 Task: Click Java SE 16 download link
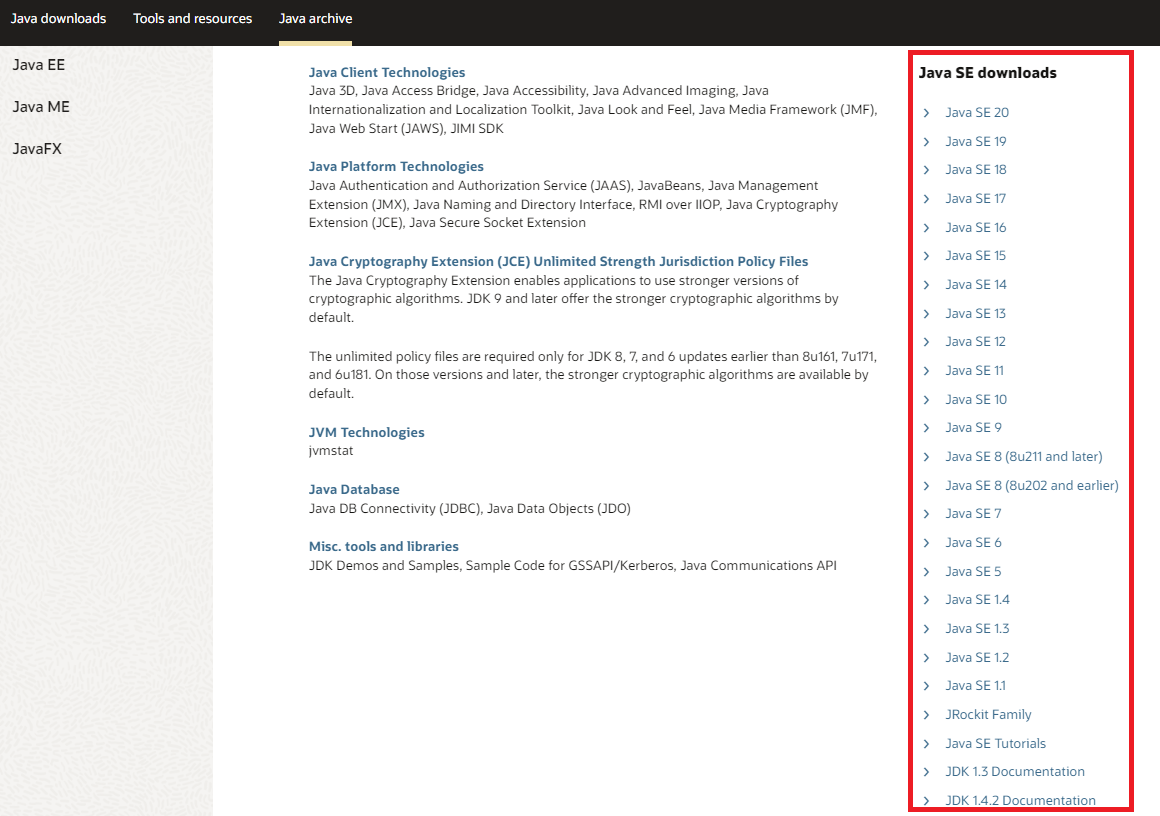[976, 227]
